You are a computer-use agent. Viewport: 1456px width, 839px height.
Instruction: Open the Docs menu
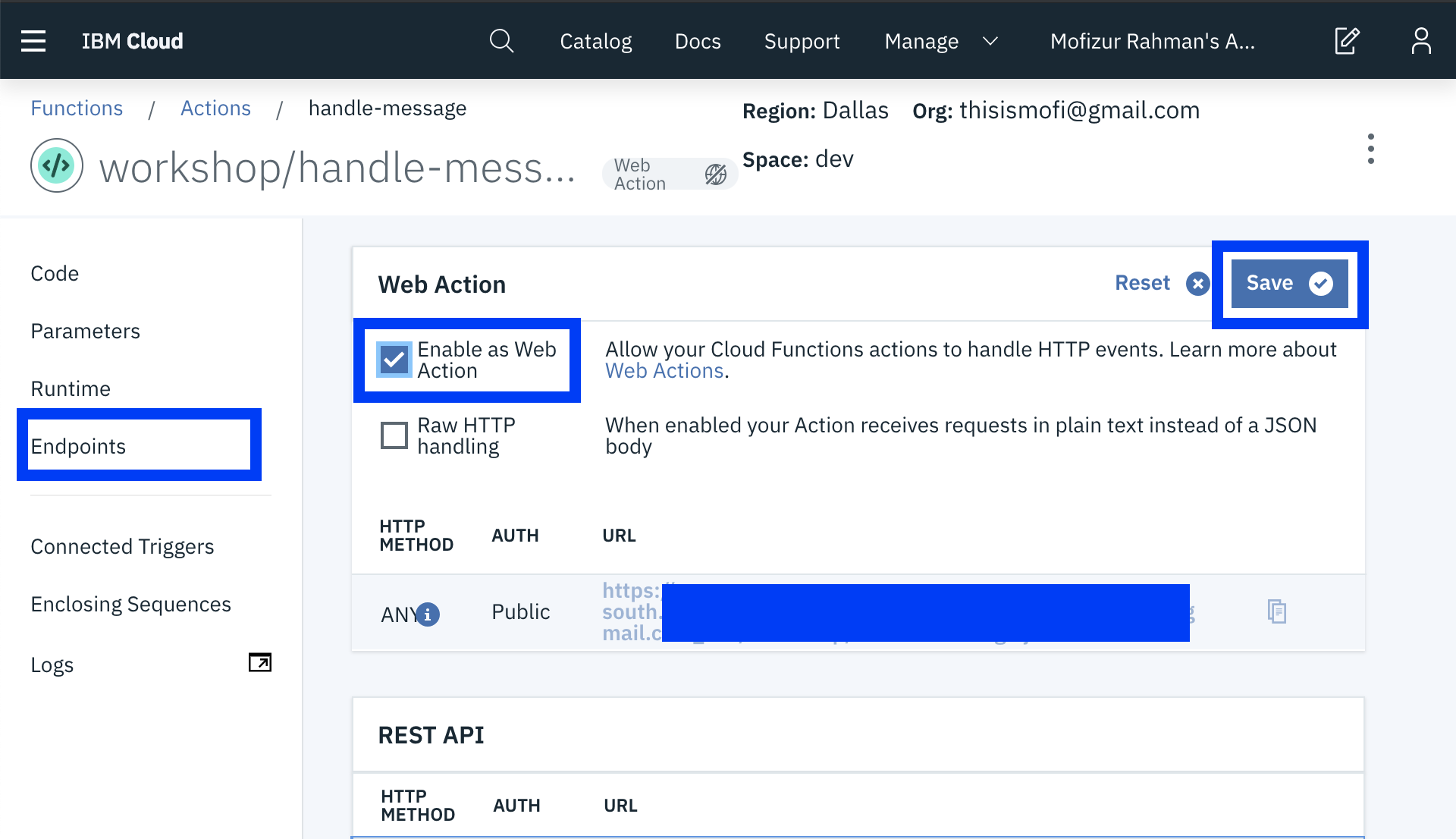click(x=698, y=41)
